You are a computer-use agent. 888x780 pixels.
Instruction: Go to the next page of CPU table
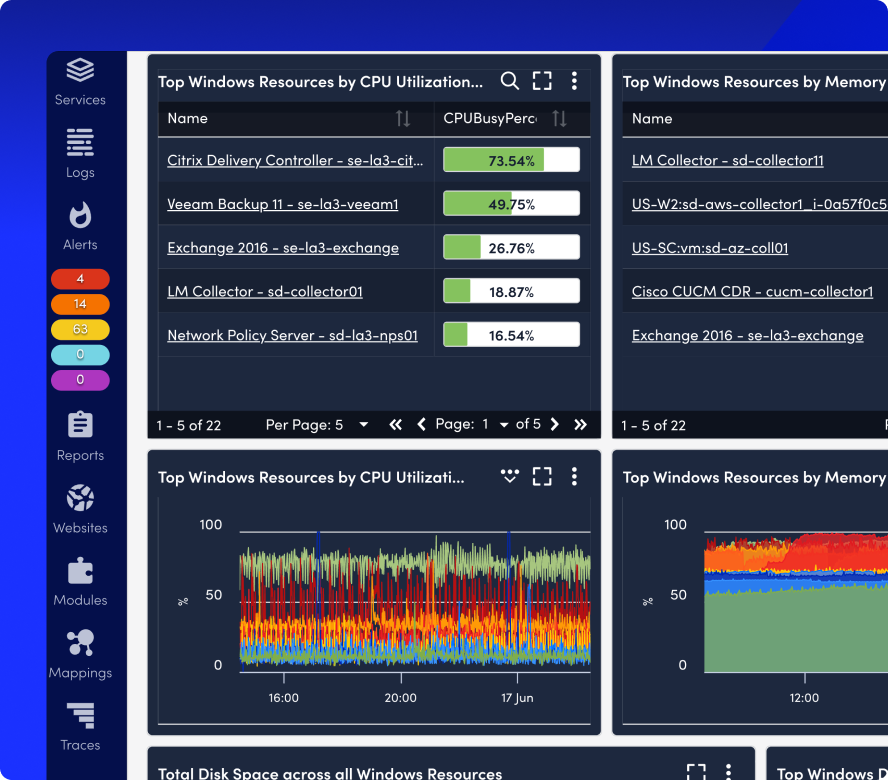[555, 424]
